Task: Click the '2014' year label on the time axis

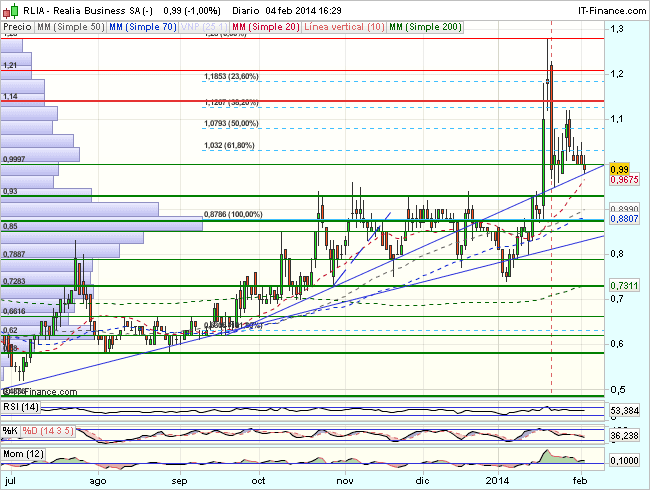Action: [497, 481]
